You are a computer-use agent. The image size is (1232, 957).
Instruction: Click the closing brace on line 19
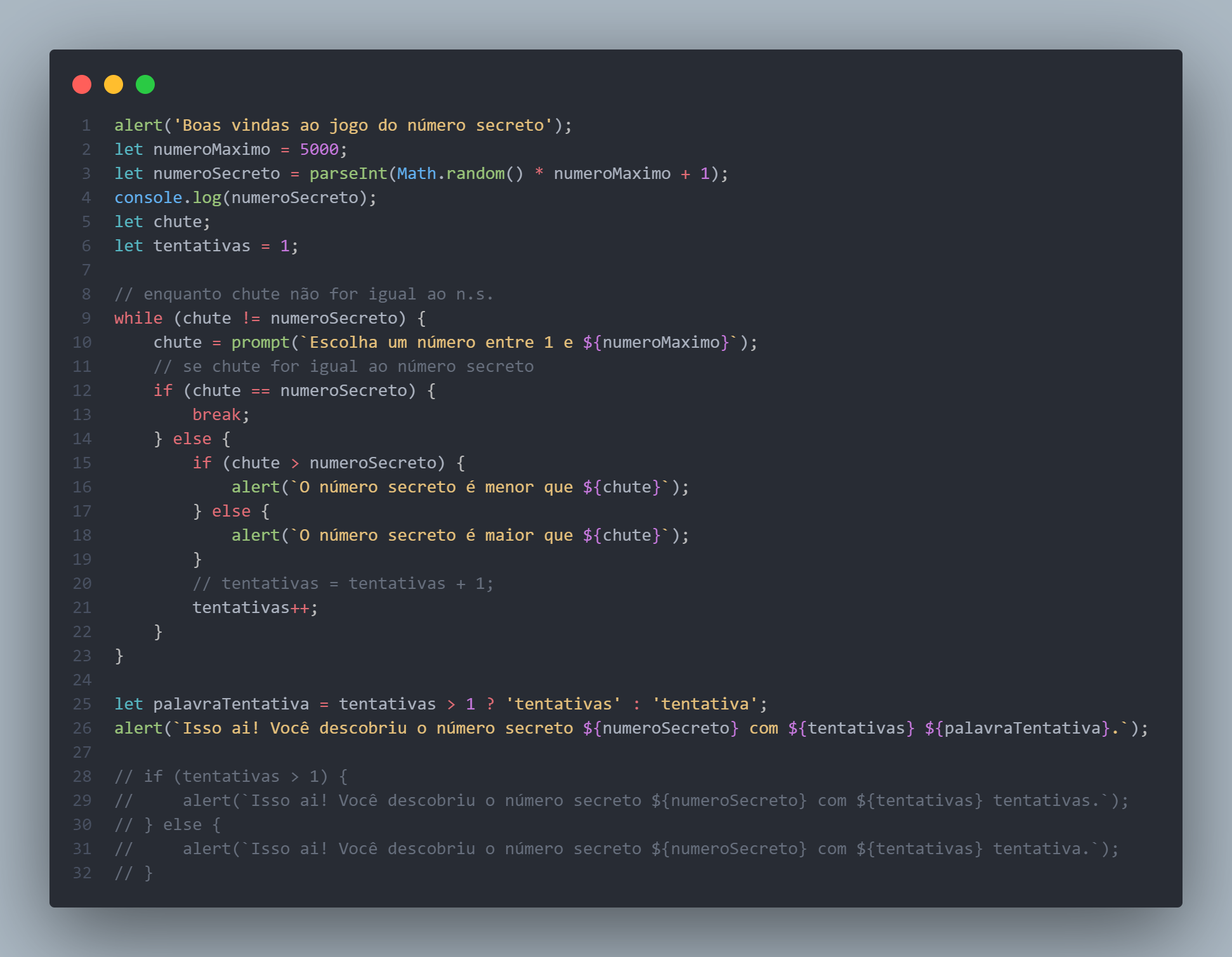click(197, 559)
